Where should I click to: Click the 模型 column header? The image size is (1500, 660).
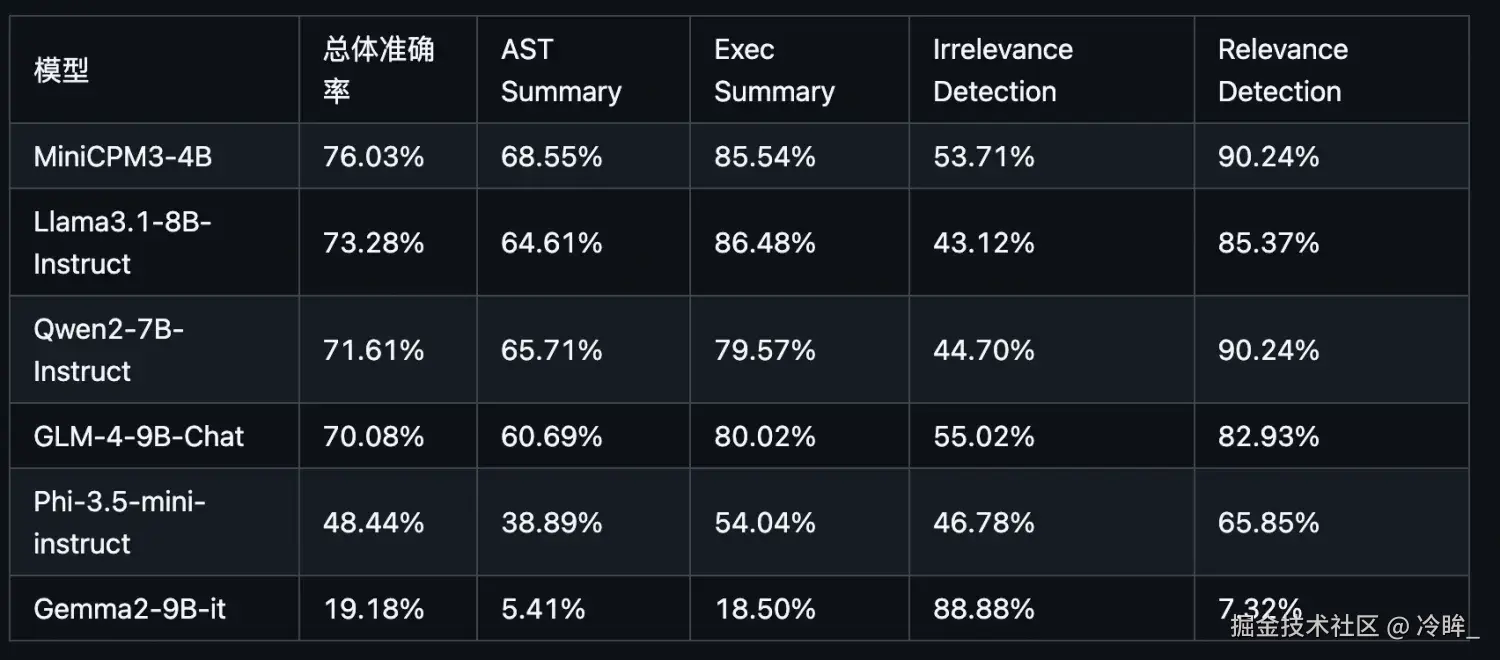click(x=62, y=71)
